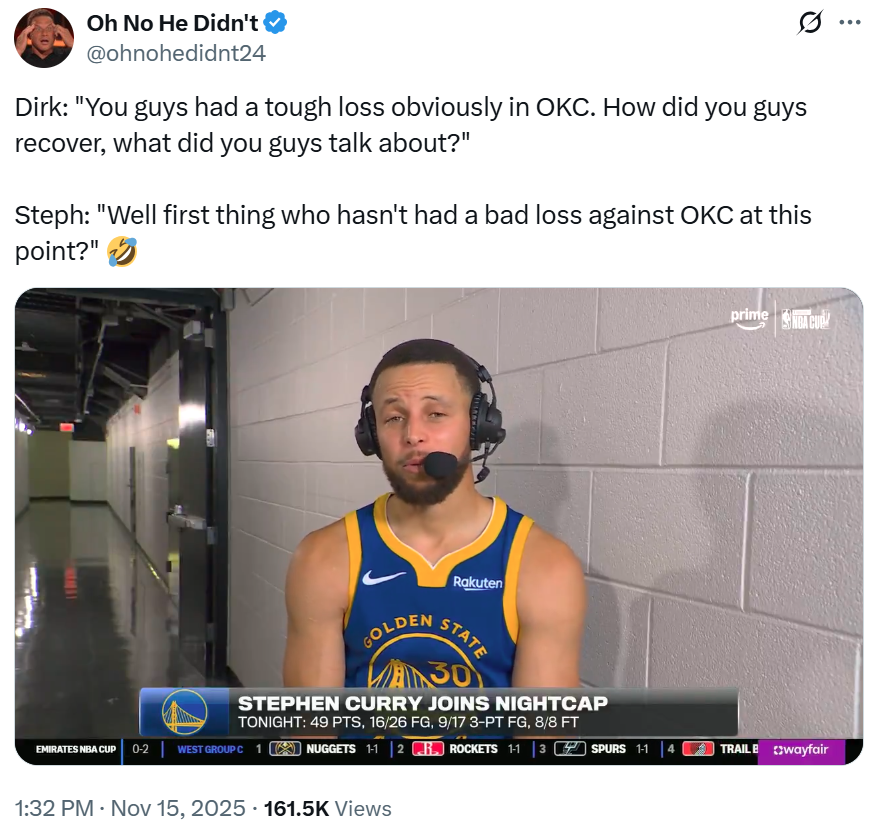Image resolution: width=886 pixels, height=821 pixels.
Task: Click the Oh No He Didn't display name
Action: pyautogui.click(x=172, y=23)
